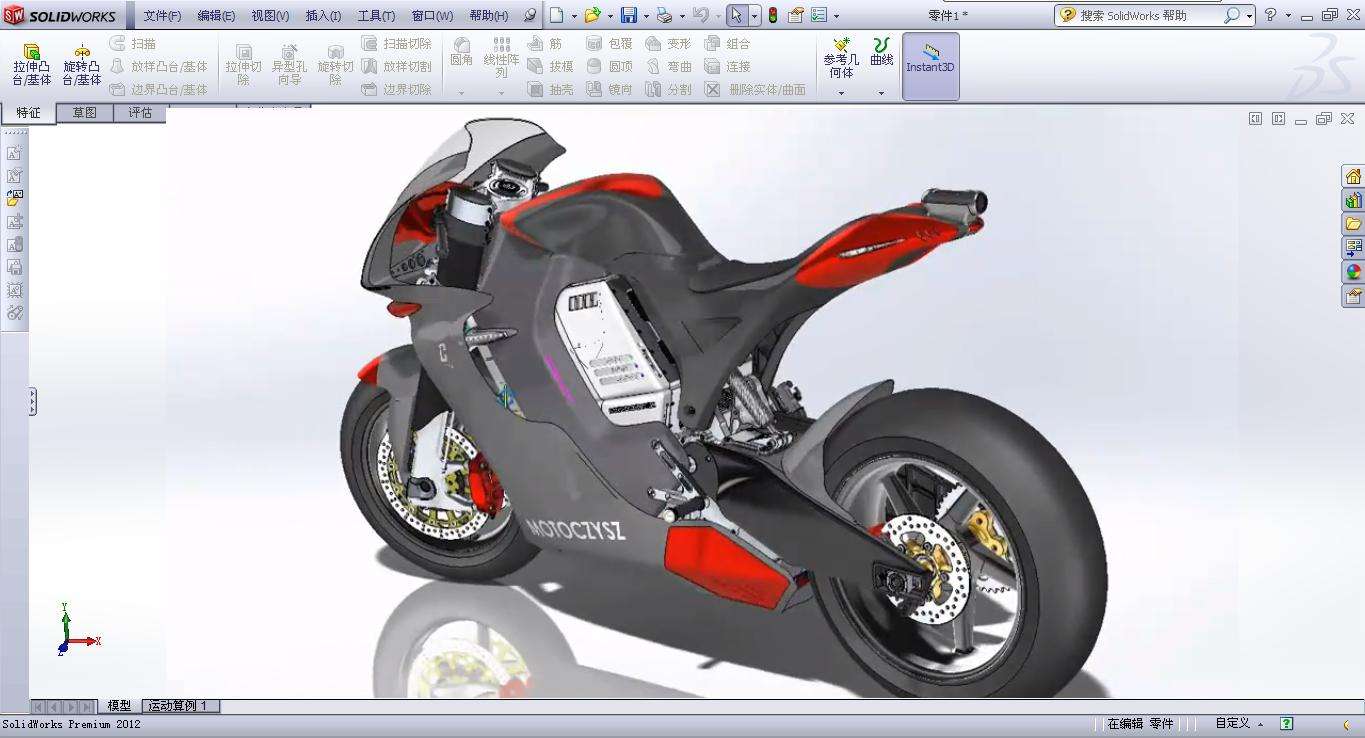Open the 异型孔向导 hole wizard
This screenshot has height=738, width=1365.
click(289, 64)
